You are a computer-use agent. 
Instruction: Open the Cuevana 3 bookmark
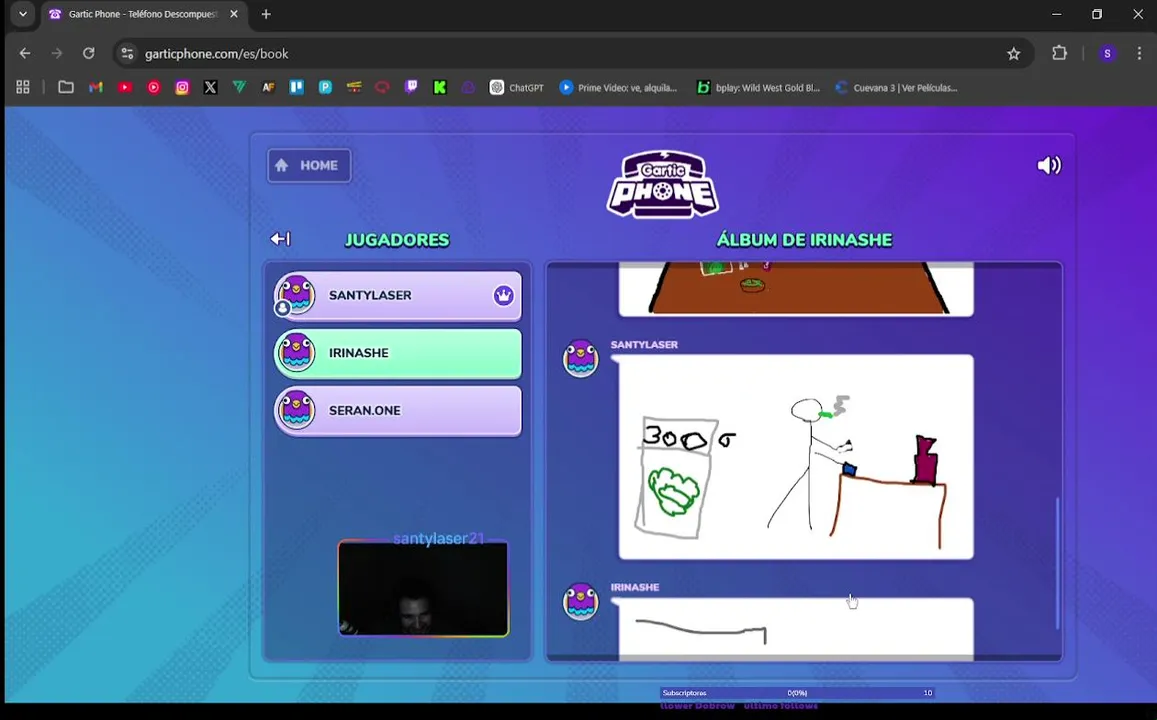pos(897,87)
